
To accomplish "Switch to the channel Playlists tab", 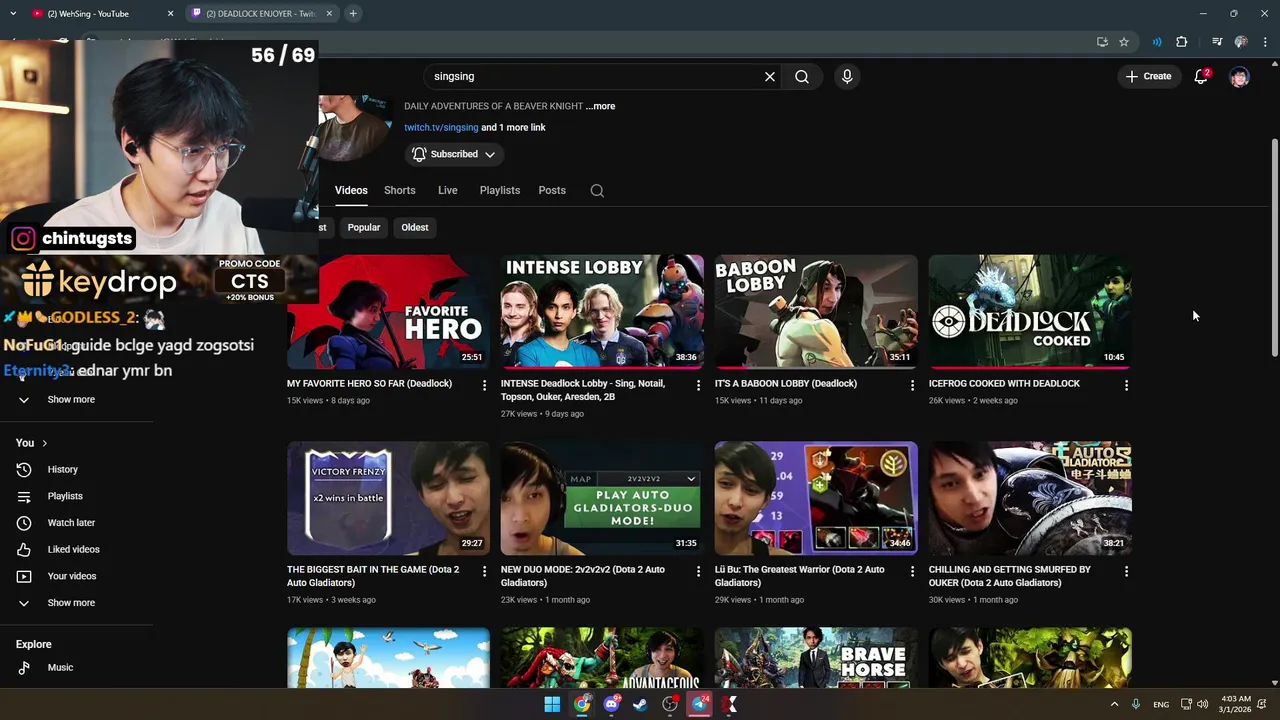I will pyautogui.click(x=499, y=190).
